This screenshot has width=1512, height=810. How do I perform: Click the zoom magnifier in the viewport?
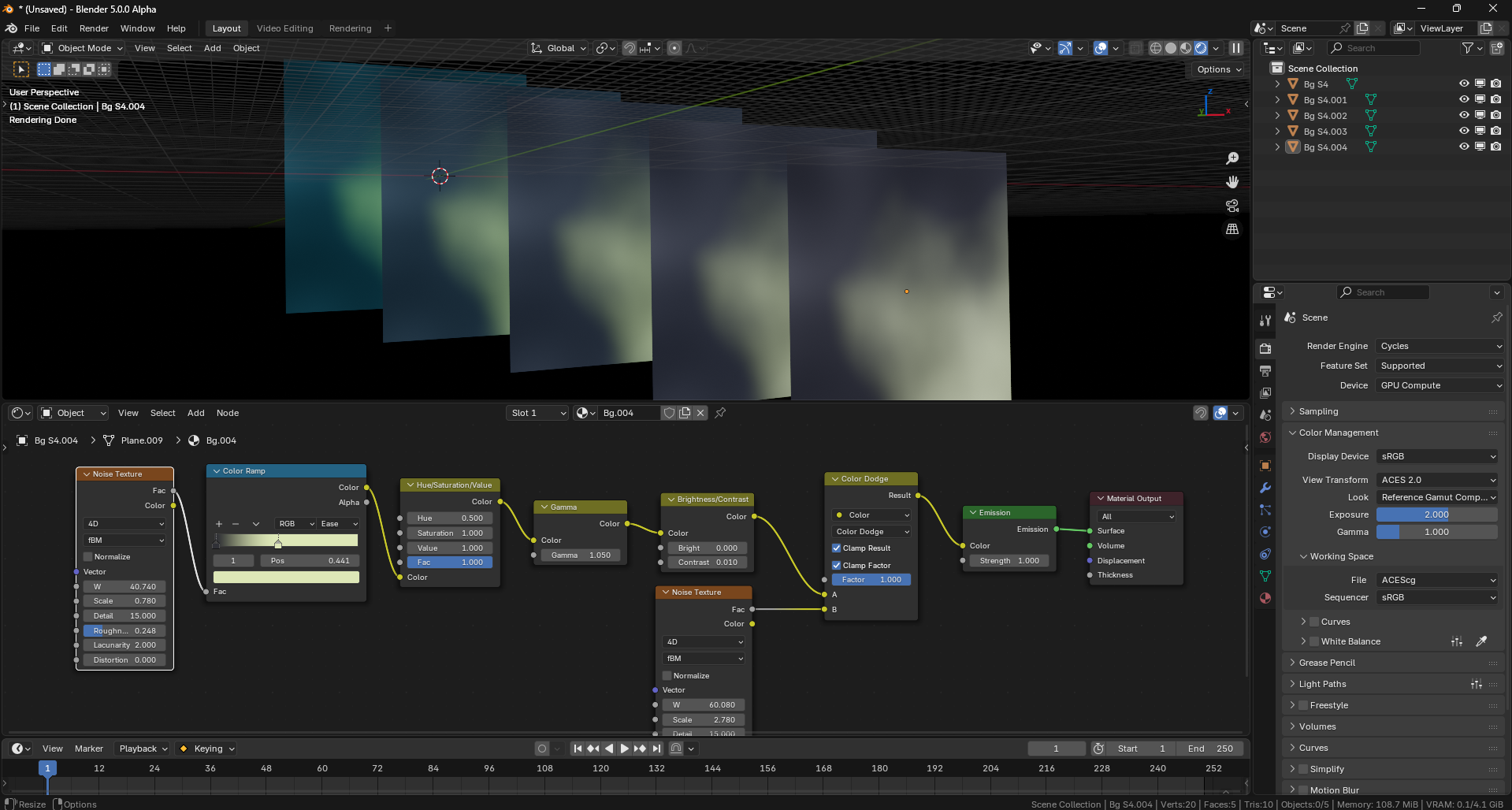click(1232, 159)
